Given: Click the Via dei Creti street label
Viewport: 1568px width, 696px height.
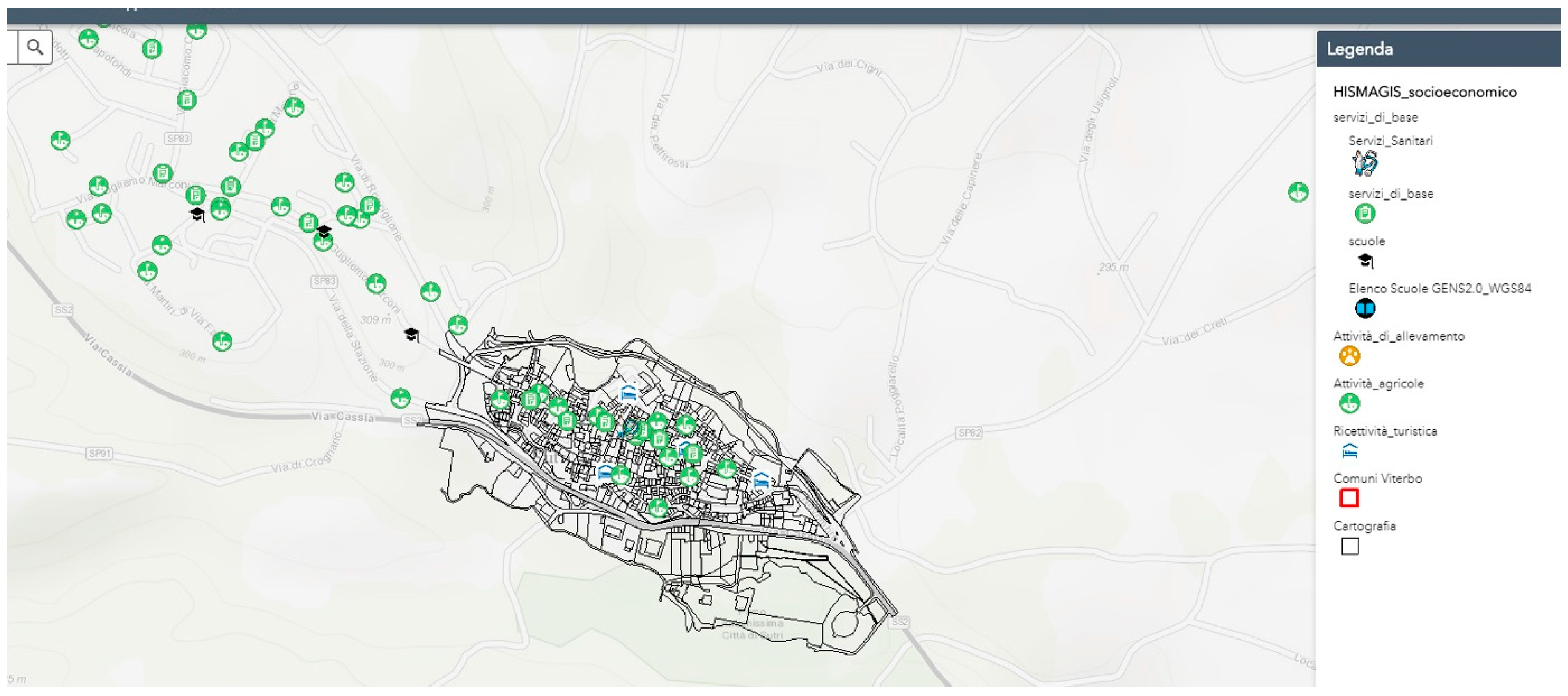Looking at the screenshot, I should [x=1194, y=332].
